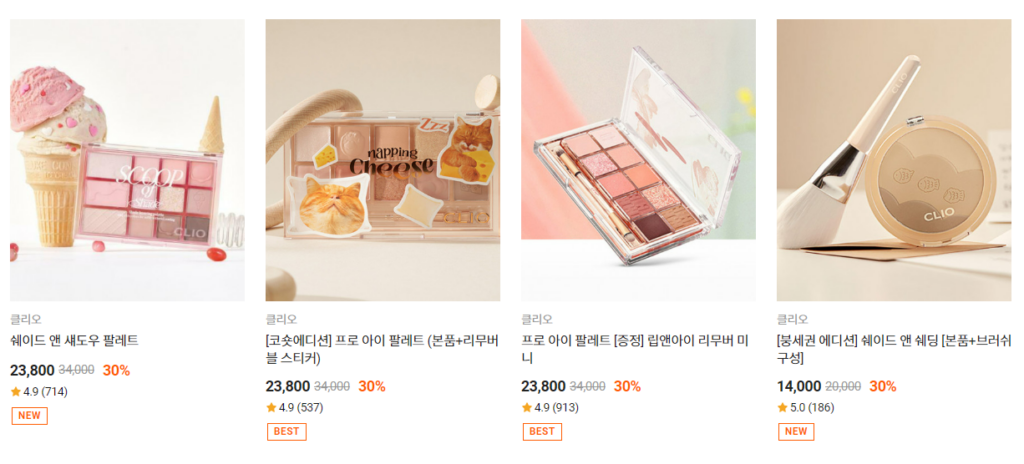1024x464 pixels.
Task: Open the Napping Cheese cat palette image
Action: [383, 160]
